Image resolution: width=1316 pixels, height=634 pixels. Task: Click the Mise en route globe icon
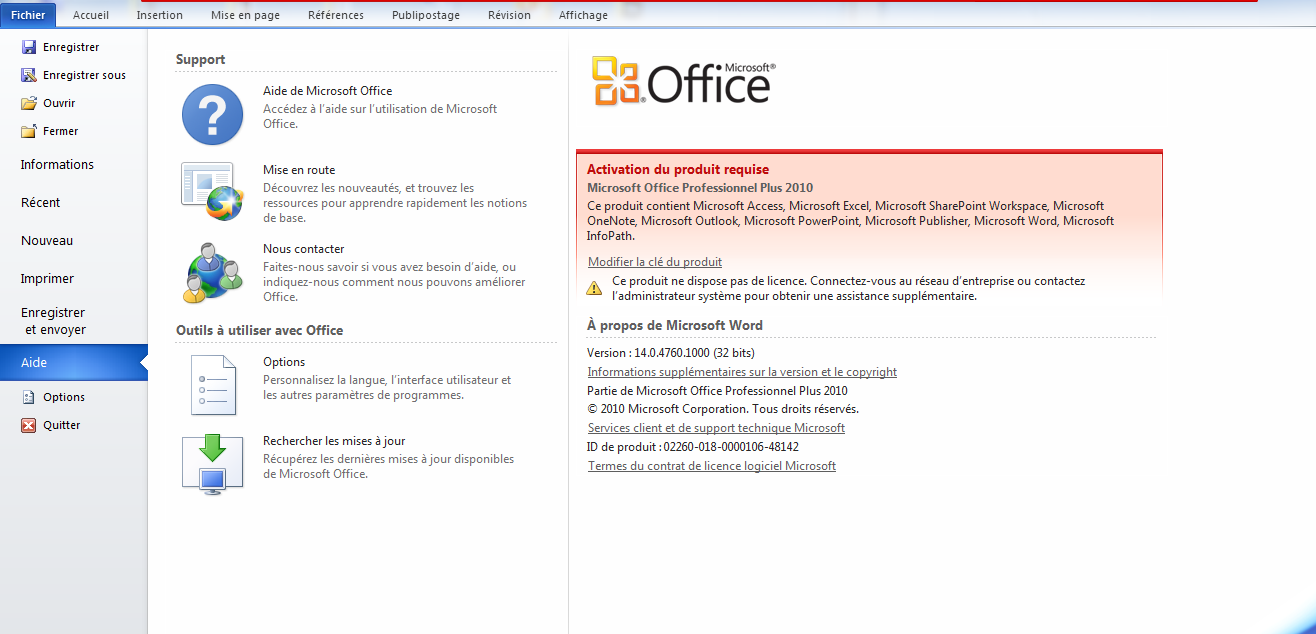point(212,191)
